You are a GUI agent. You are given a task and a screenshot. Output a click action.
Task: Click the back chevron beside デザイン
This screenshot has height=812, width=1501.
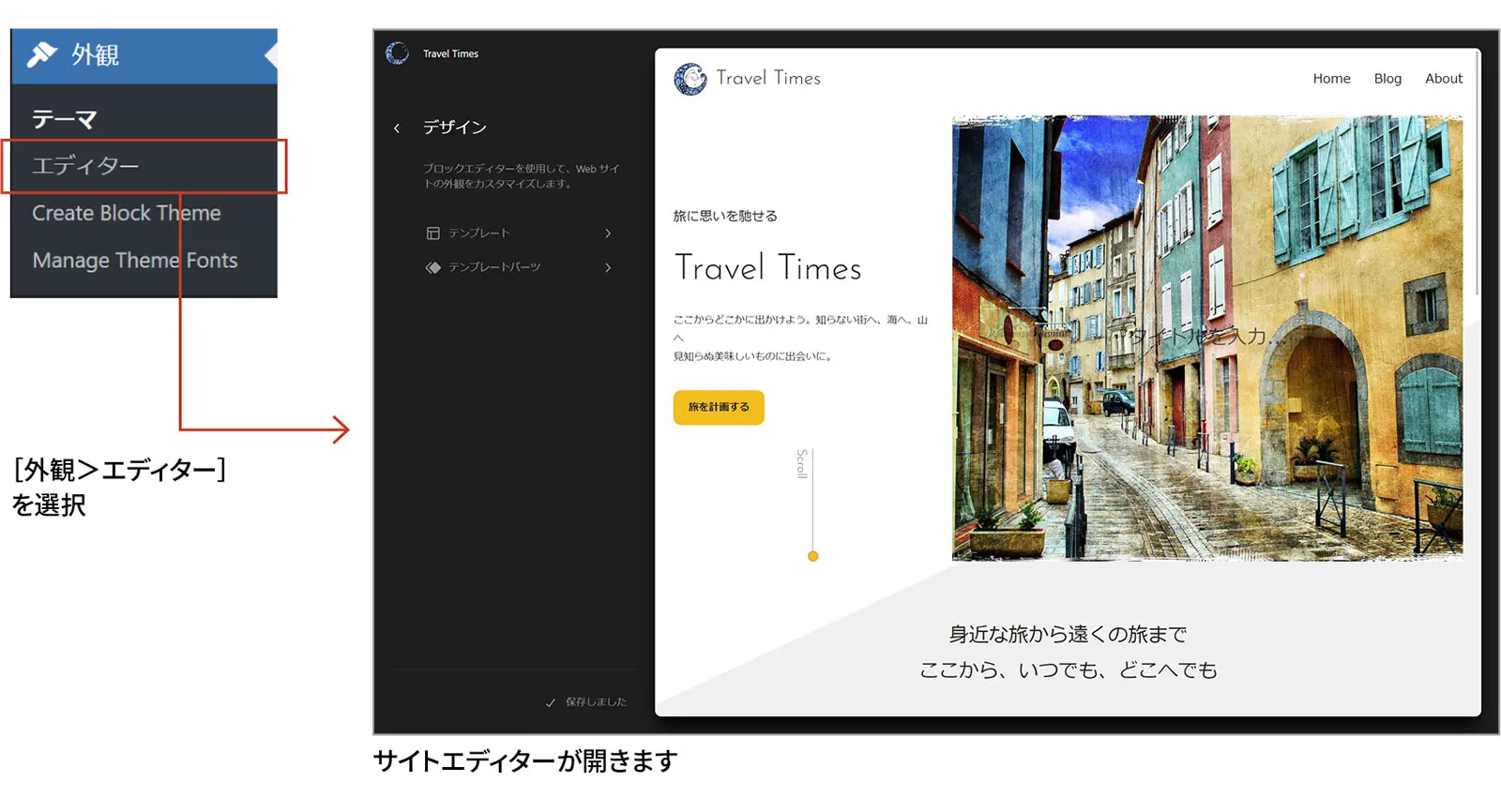pyautogui.click(x=397, y=128)
